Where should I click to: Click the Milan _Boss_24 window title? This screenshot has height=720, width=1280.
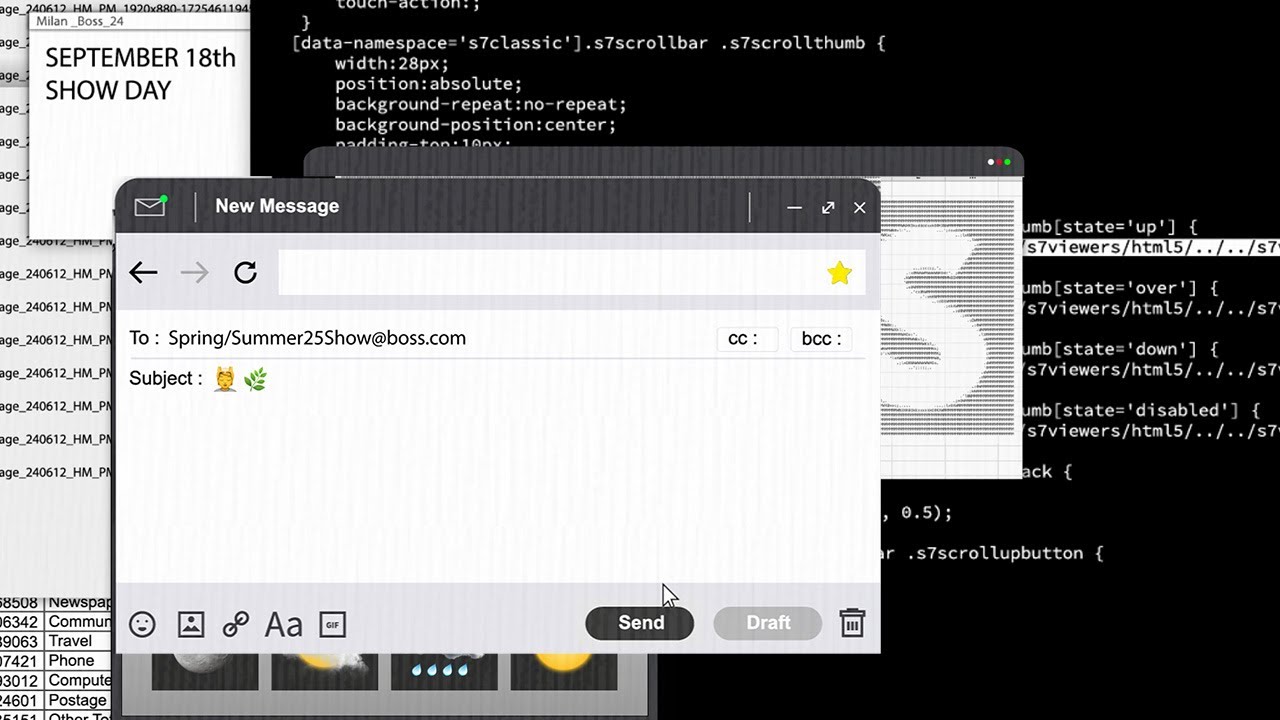click(x=80, y=21)
